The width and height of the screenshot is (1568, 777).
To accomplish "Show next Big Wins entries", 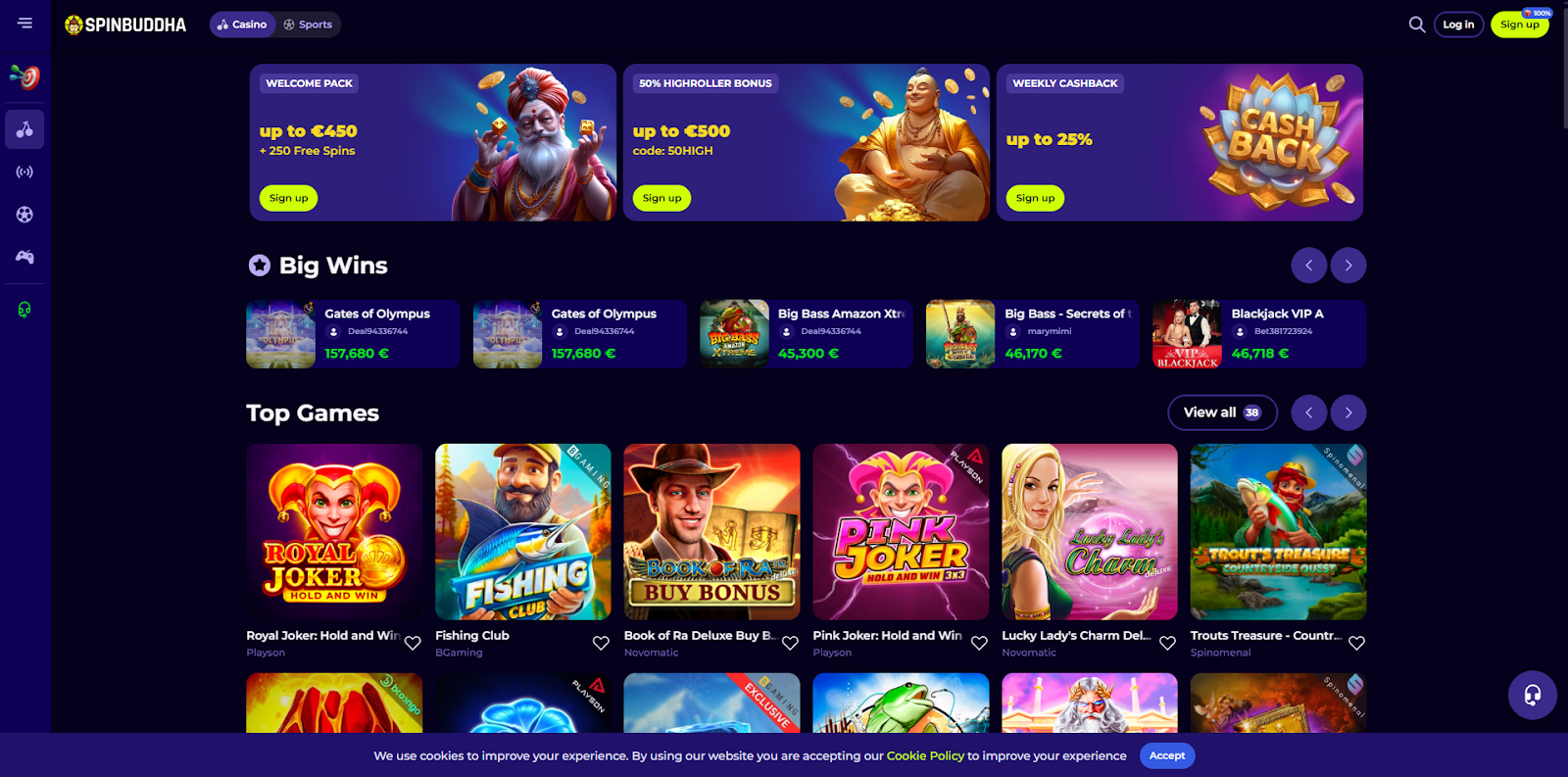I will click(x=1348, y=266).
